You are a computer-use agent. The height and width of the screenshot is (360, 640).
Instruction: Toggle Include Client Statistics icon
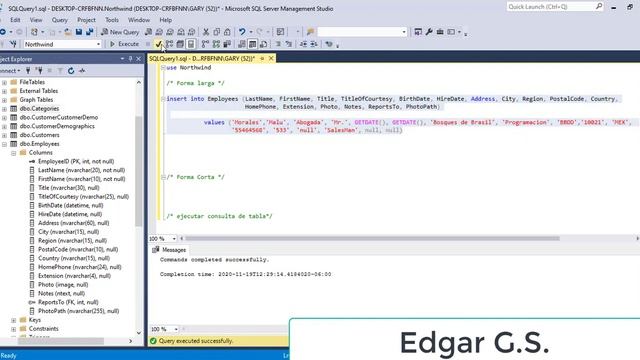coord(227,44)
